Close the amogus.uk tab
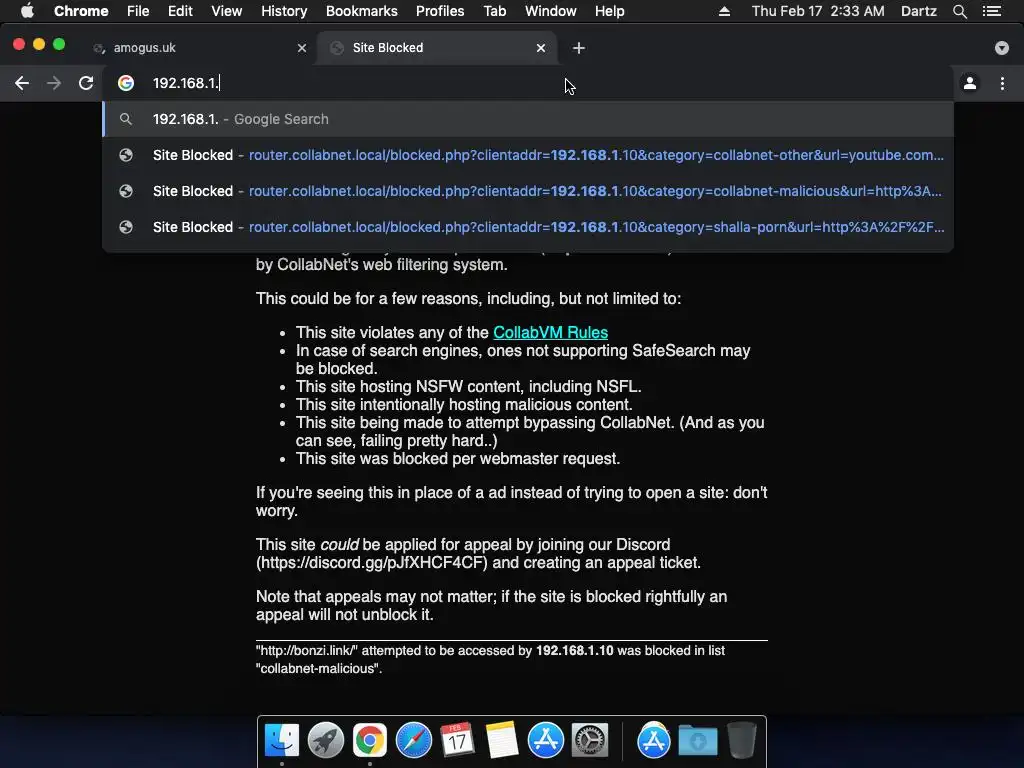Screen dimensions: 1024x768 (302, 48)
